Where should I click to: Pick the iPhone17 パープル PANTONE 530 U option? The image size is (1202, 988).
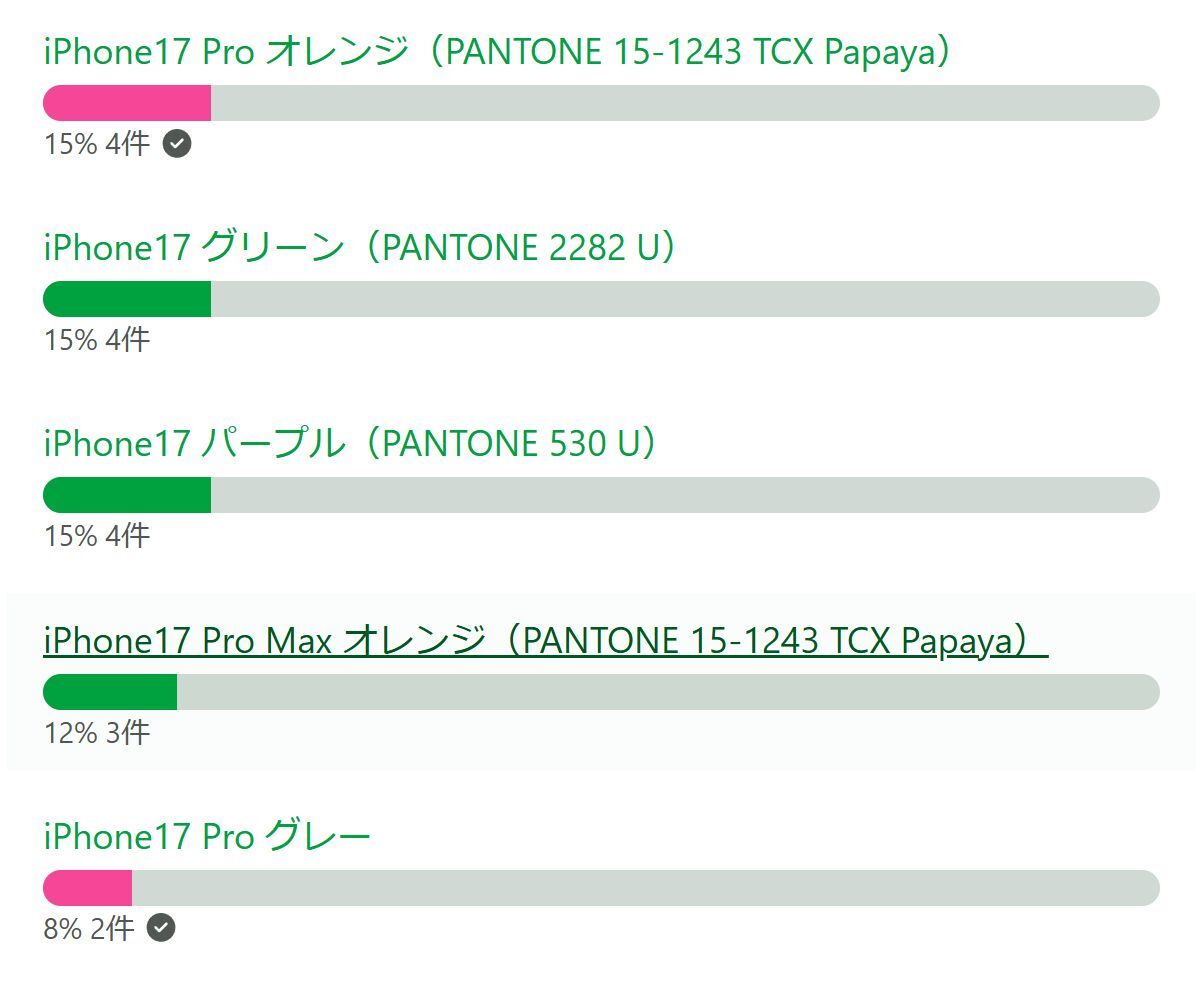coord(350,443)
